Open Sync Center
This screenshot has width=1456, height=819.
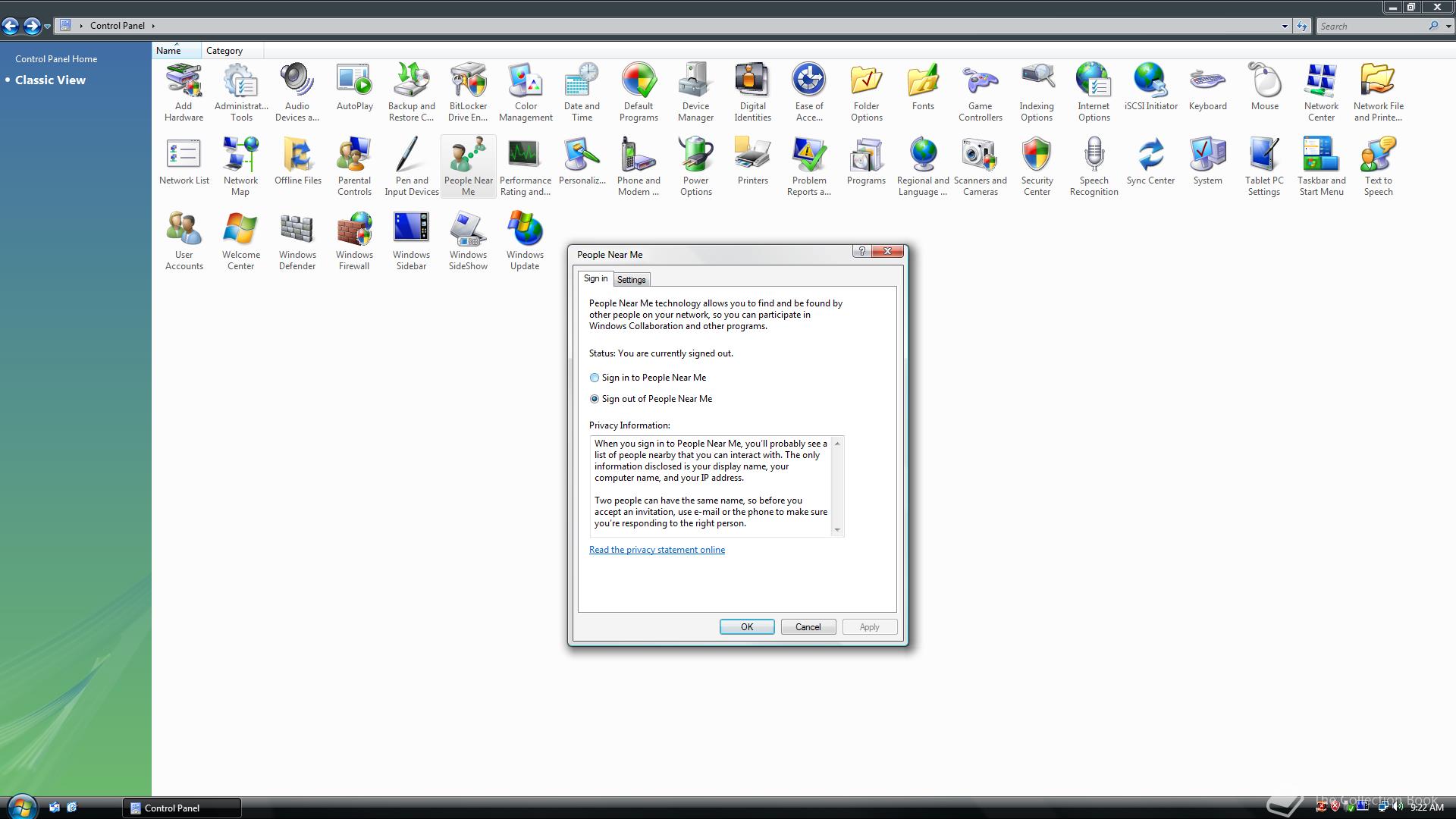[x=1150, y=161]
